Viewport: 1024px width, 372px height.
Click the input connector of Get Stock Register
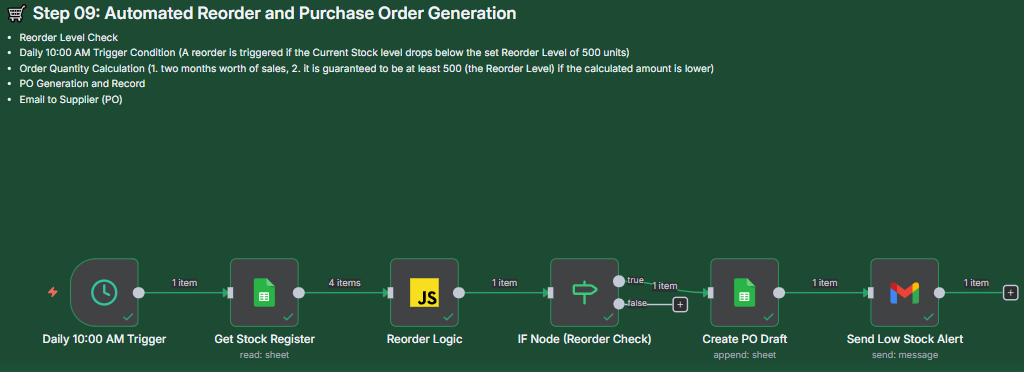(230, 293)
